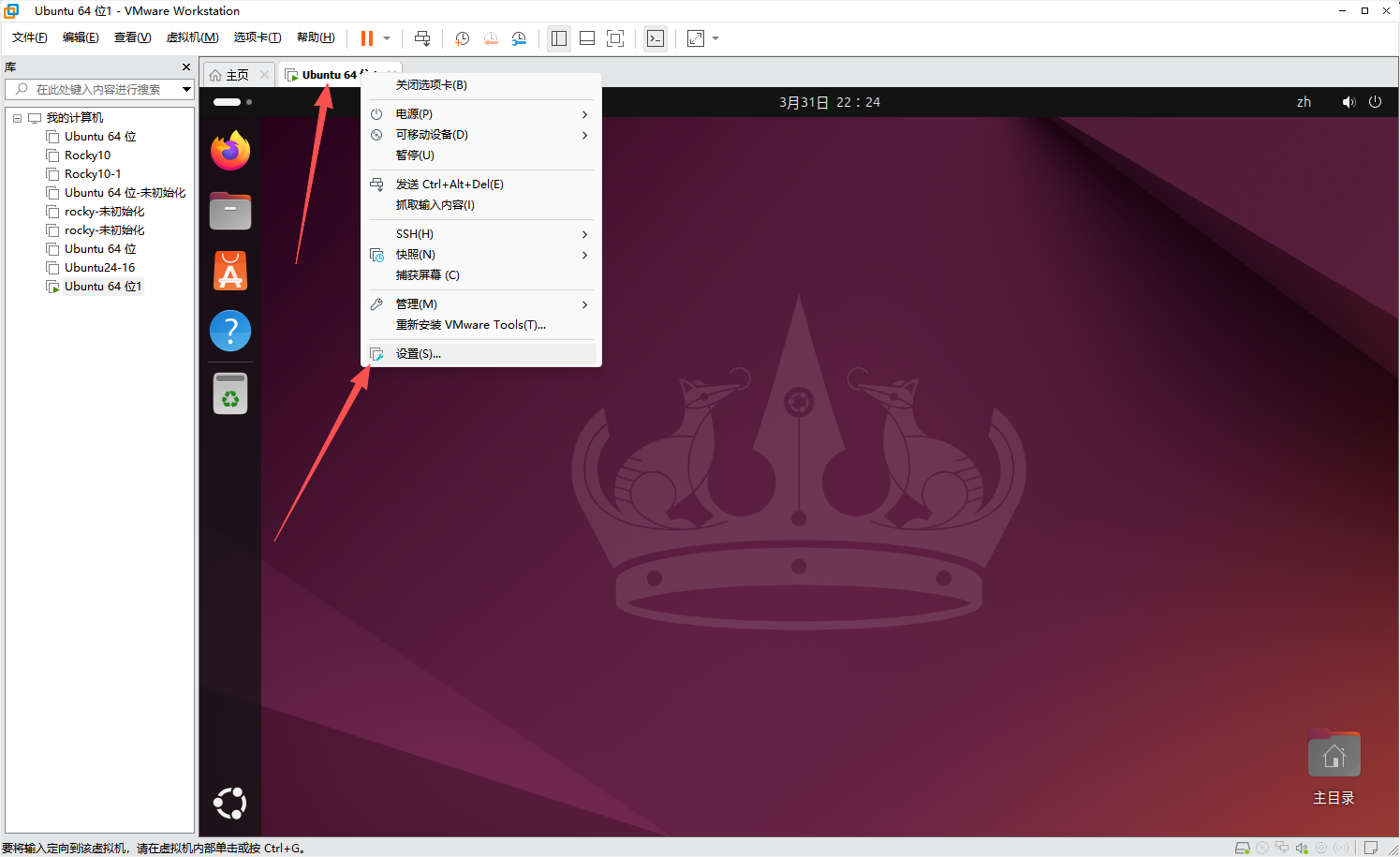Close the 主页 tab

tap(265, 75)
